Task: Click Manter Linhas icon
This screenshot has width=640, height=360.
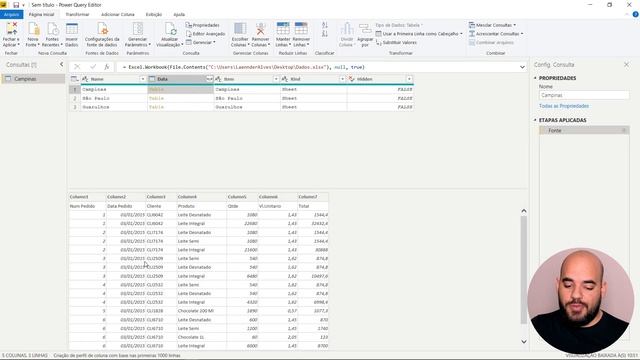Action: point(282,29)
